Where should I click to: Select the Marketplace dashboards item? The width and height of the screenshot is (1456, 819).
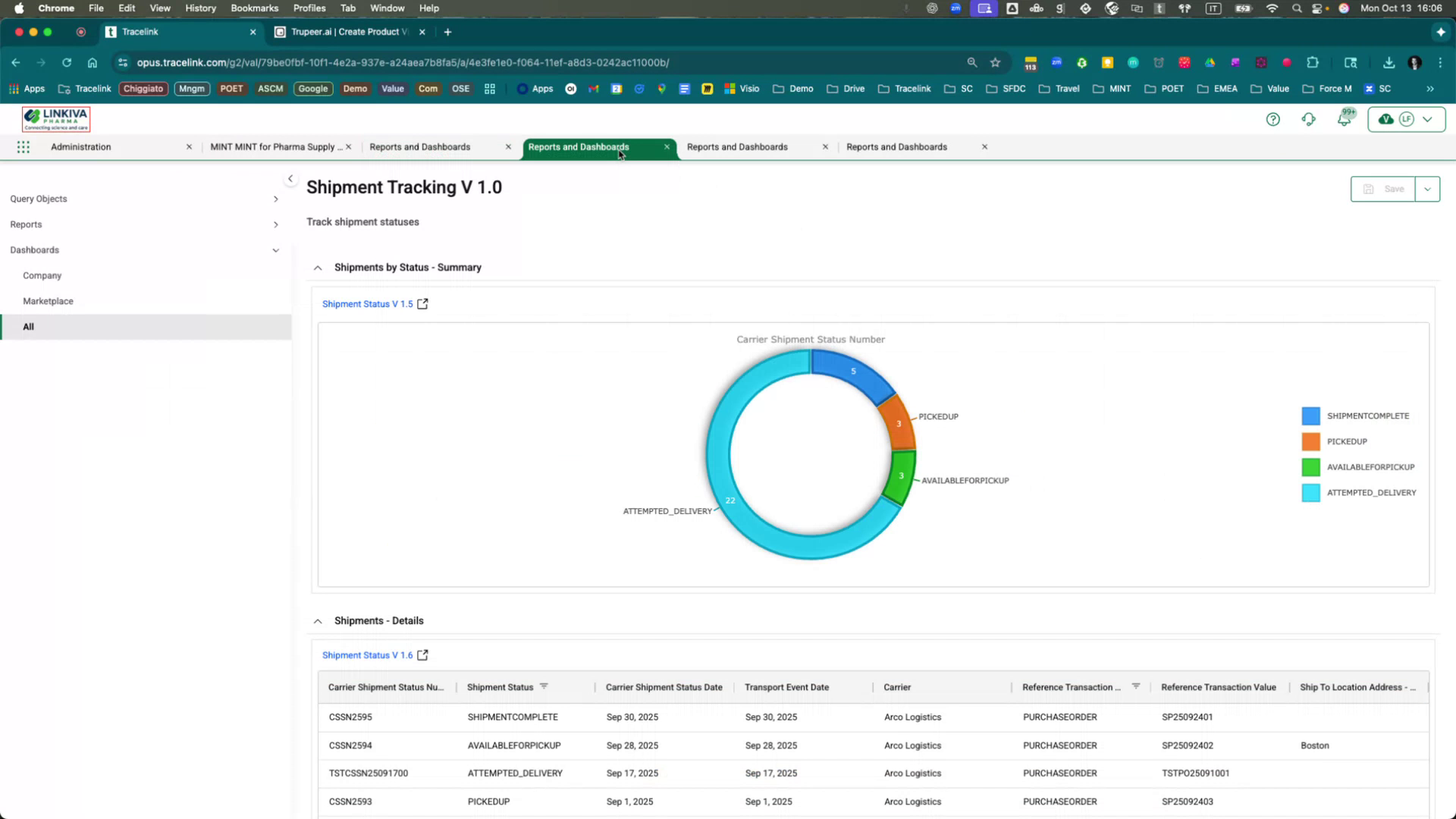49,301
